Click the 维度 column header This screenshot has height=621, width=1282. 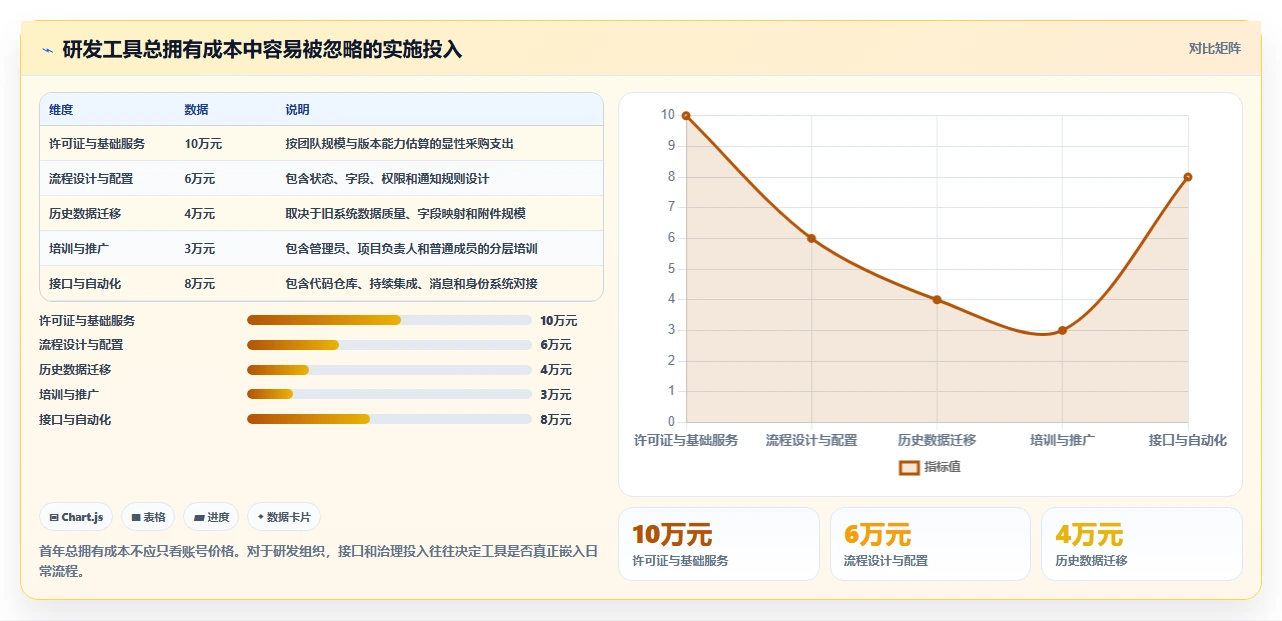pos(61,110)
